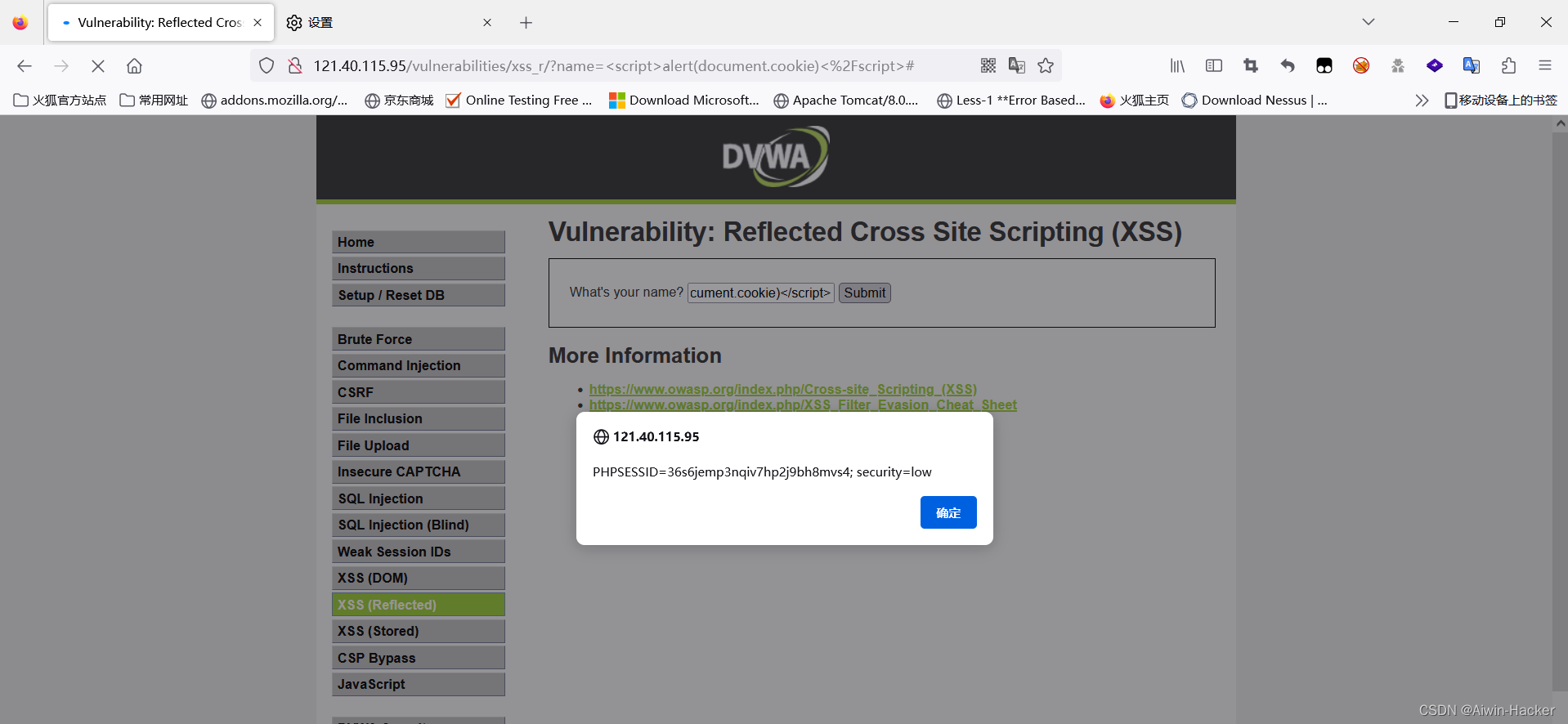The width and height of the screenshot is (1568, 724).
Task: Go to CSRF page
Action: tap(419, 392)
